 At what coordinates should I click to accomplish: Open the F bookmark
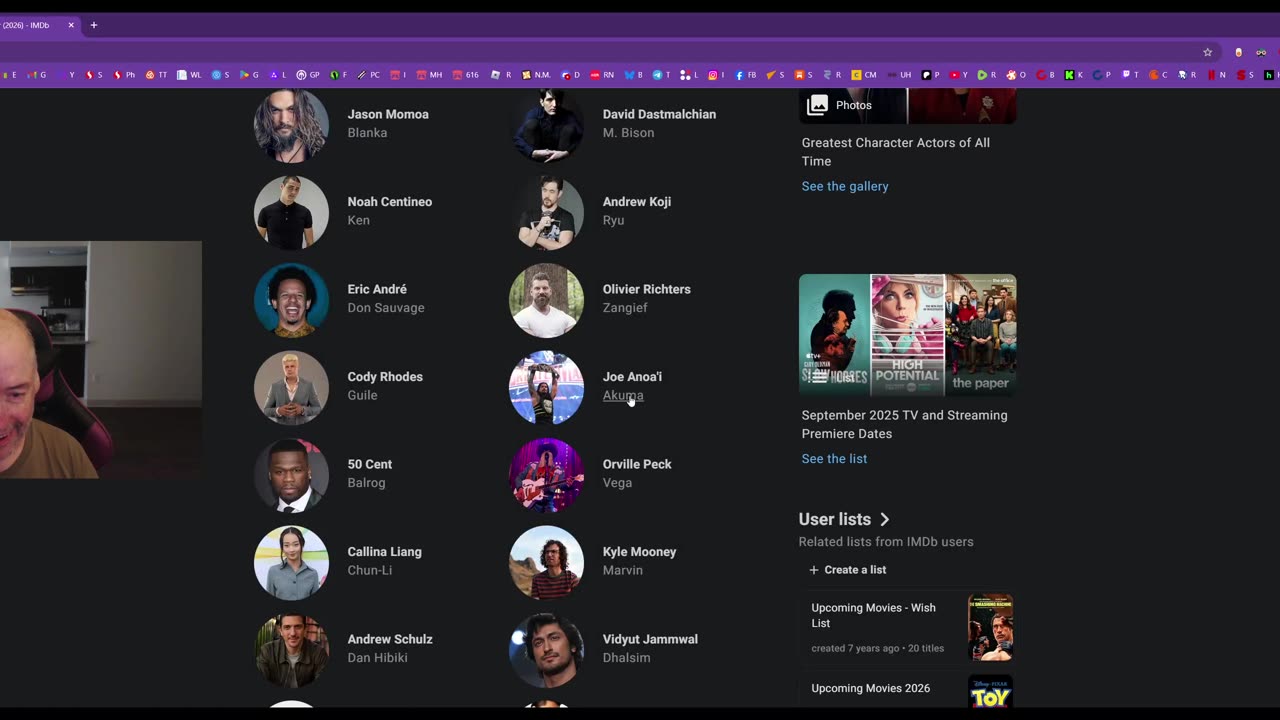click(x=339, y=75)
